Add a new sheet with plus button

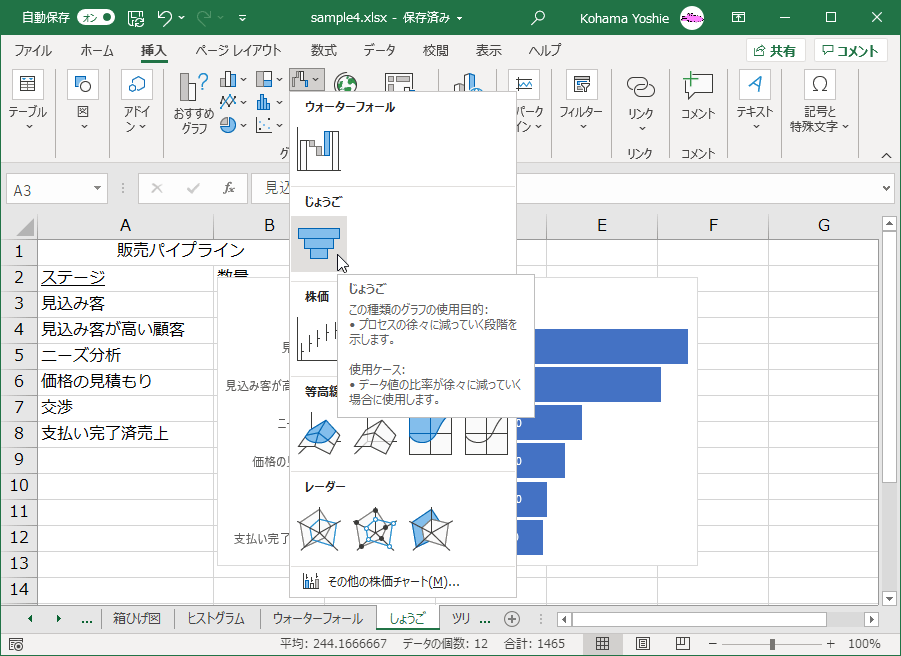(x=511, y=619)
